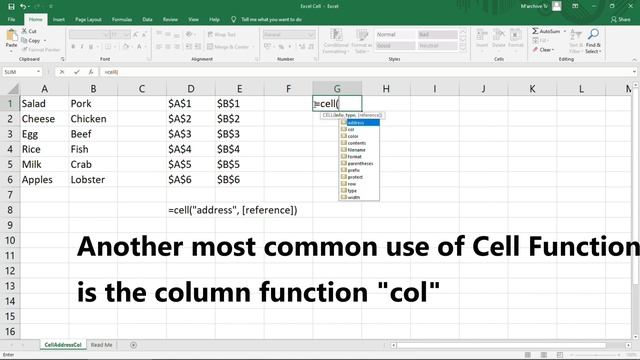Switch to the Page Layout tab

pos(88,19)
